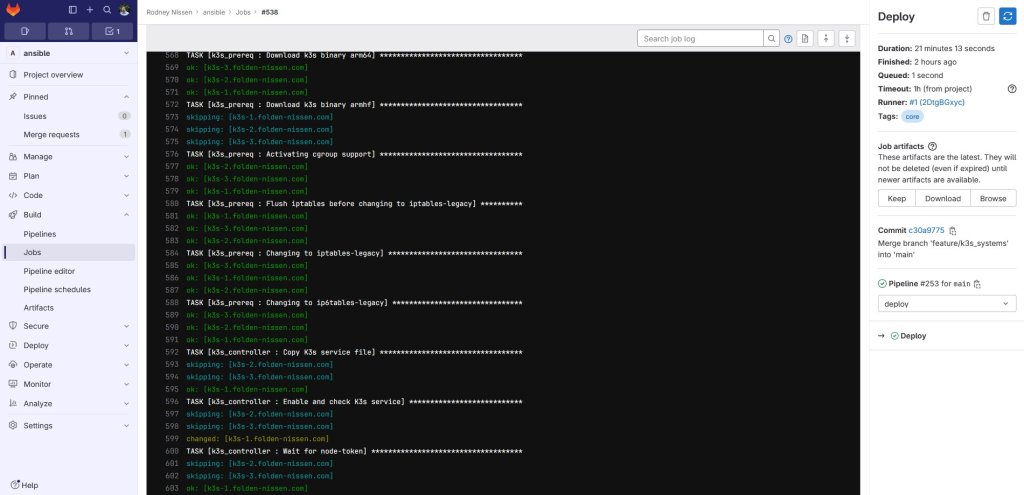Open the deploy stage dropdown

pyautogui.click(x=946, y=303)
